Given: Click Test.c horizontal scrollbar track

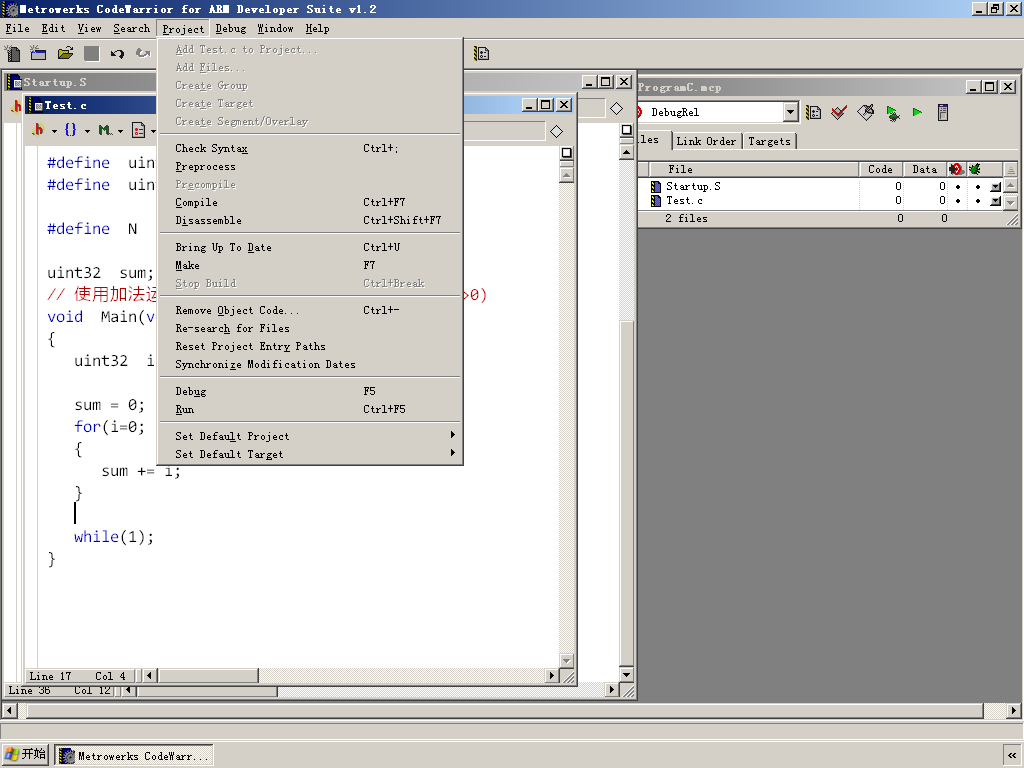Looking at the screenshot, I should [x=402, y=675].
